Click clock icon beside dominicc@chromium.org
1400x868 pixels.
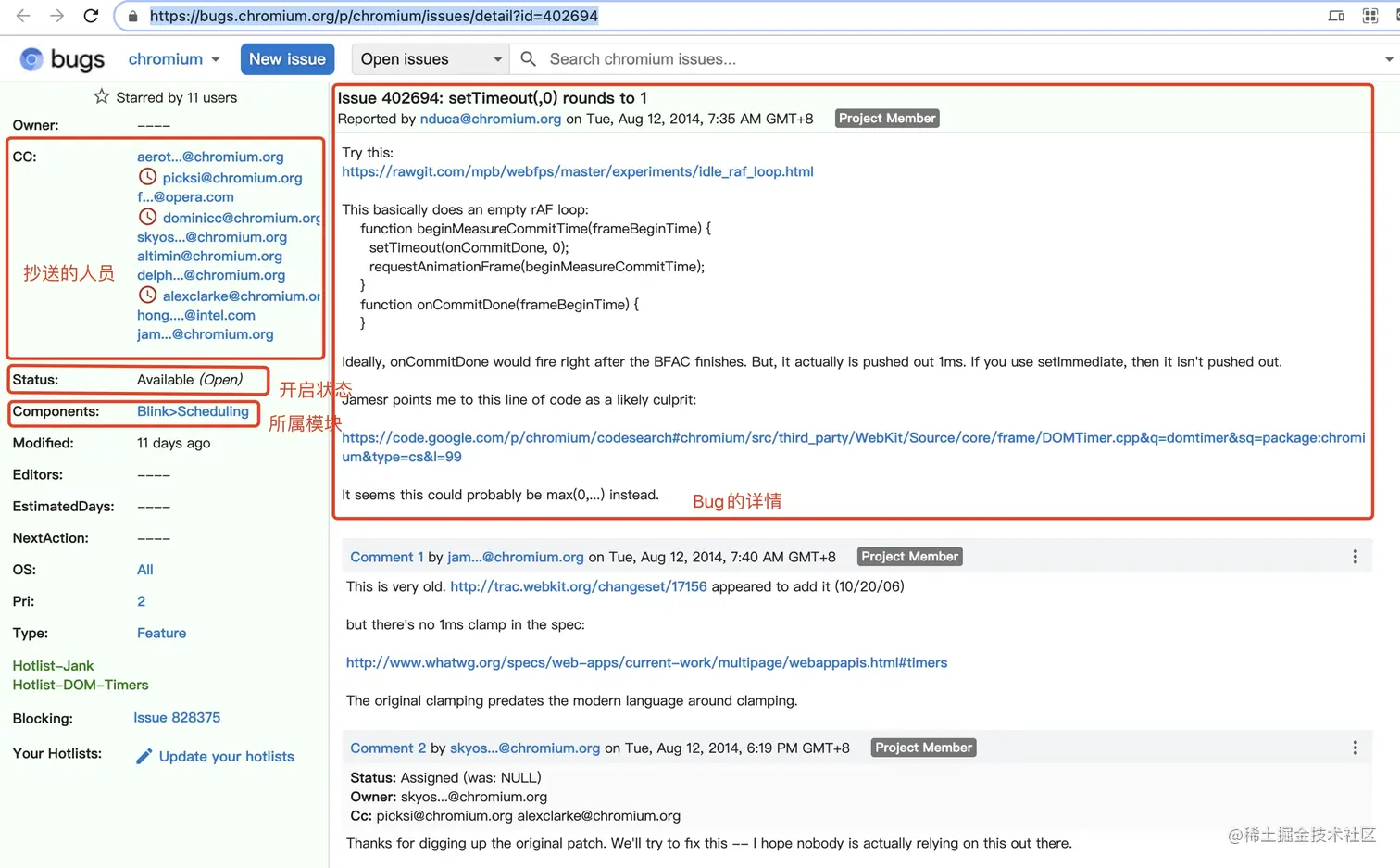(x=147, y=217)
